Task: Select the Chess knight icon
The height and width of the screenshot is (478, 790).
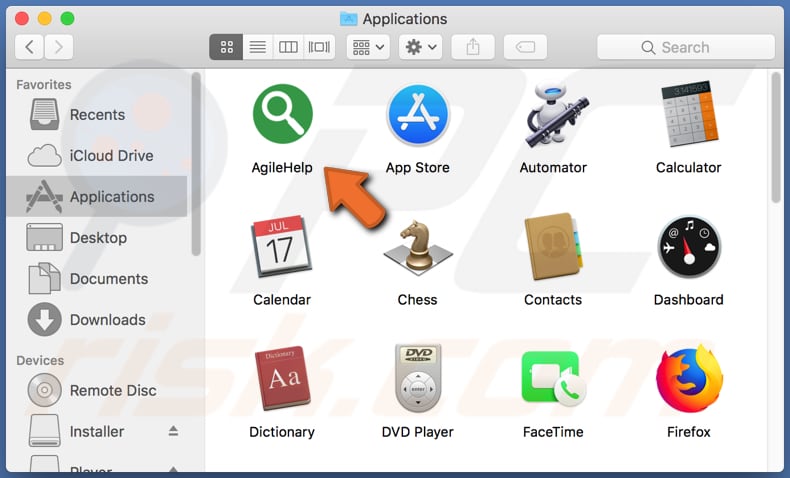Action: (418, 247)
